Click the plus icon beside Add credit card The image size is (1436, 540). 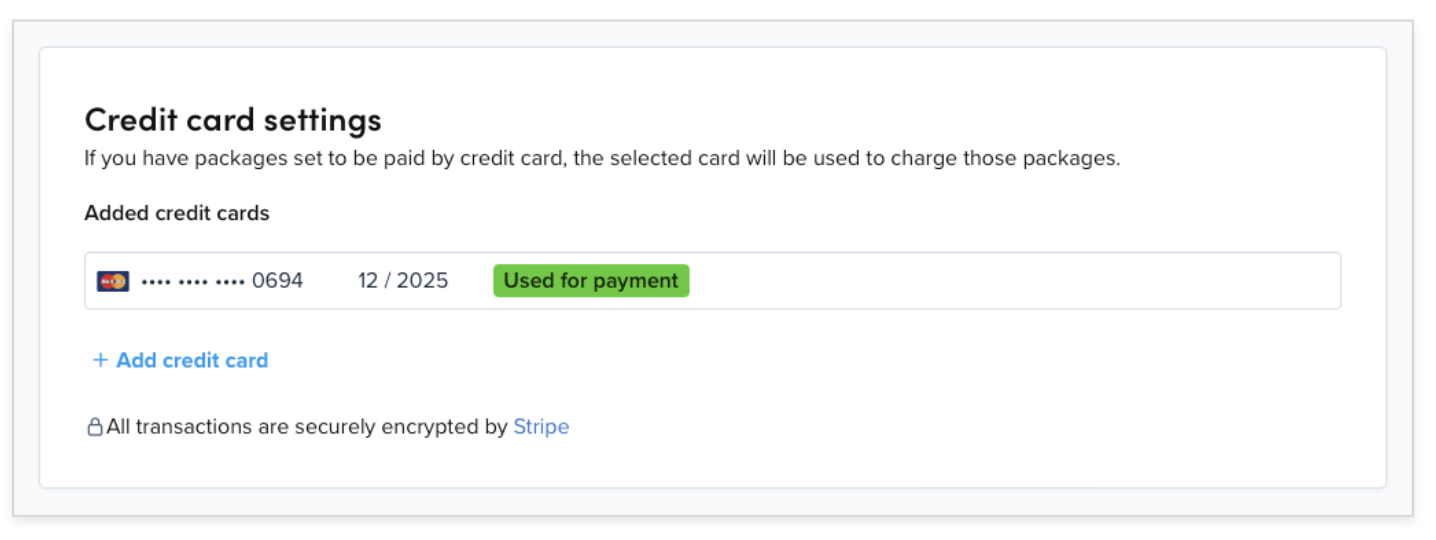tap(100, 360)
